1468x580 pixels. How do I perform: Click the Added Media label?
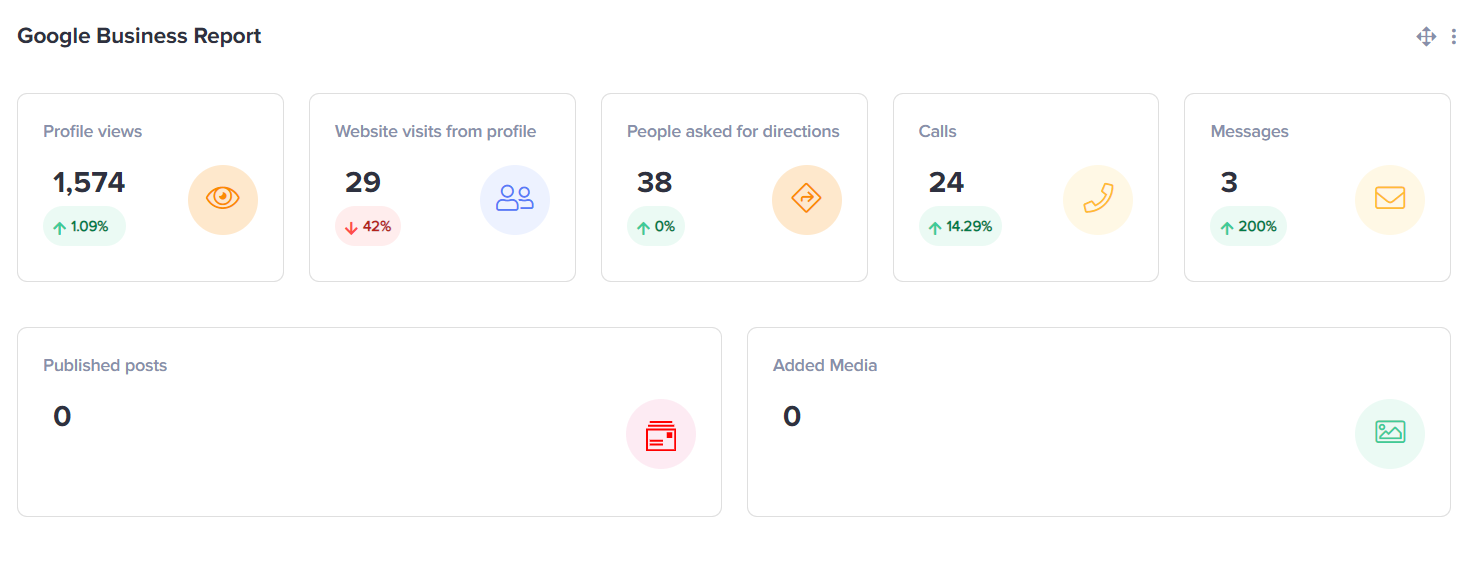[x=825, y=366]
